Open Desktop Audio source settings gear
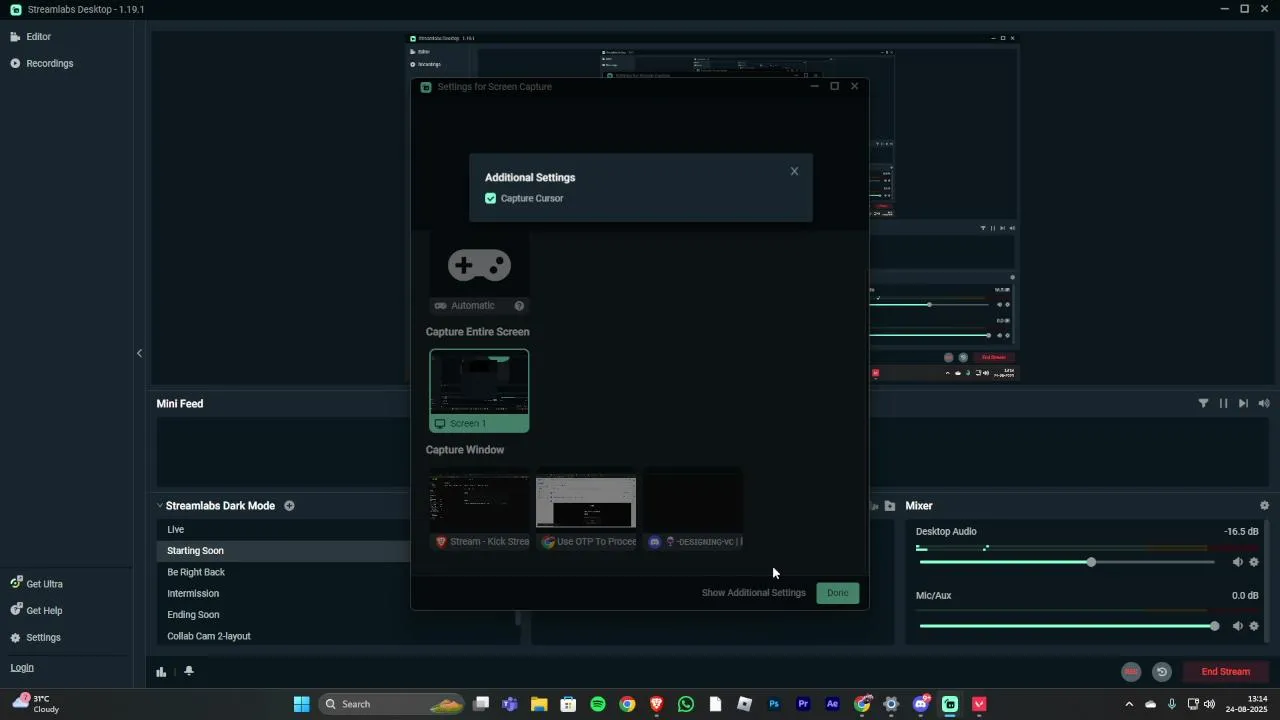1280x720 pixels. (1254, 563)
